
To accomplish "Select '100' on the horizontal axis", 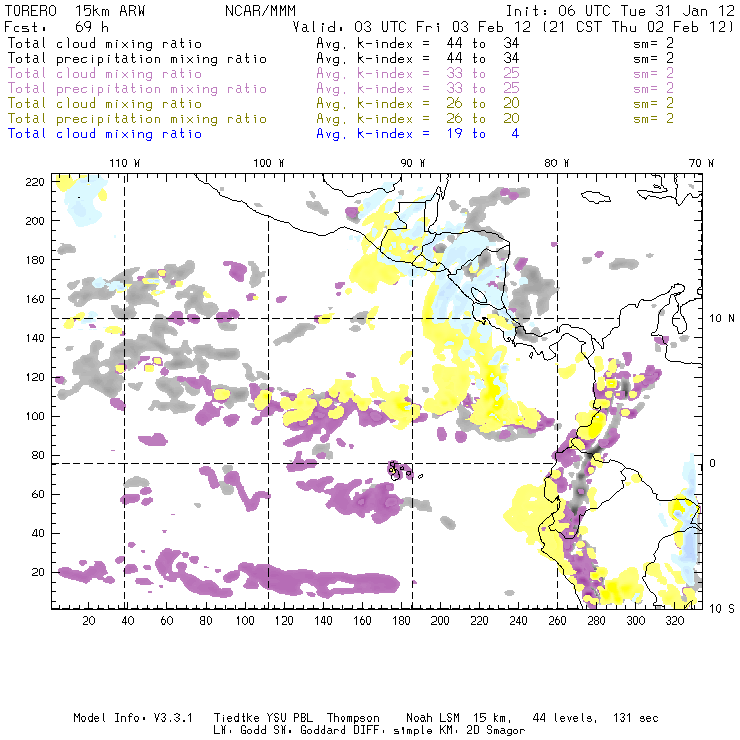I will [245, 621].
